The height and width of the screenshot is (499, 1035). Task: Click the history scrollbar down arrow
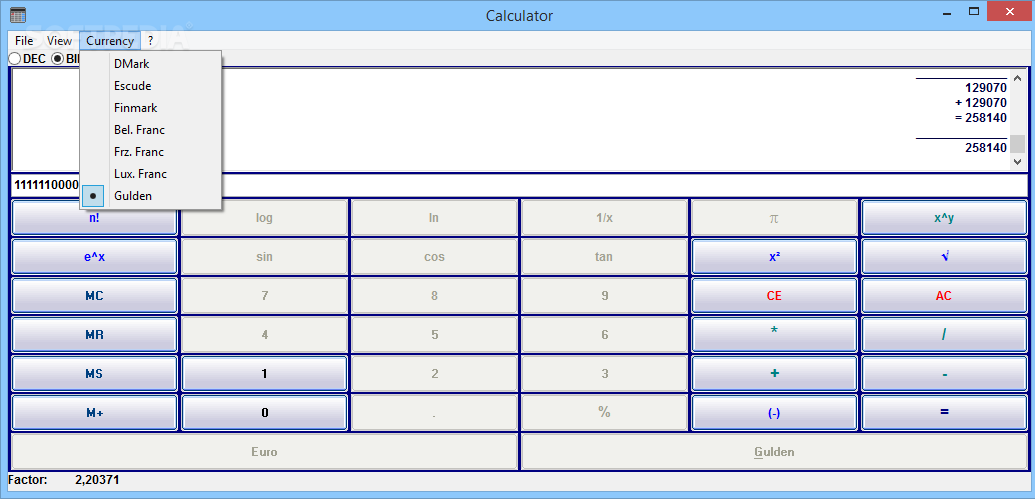click(x=1018, y=161)
